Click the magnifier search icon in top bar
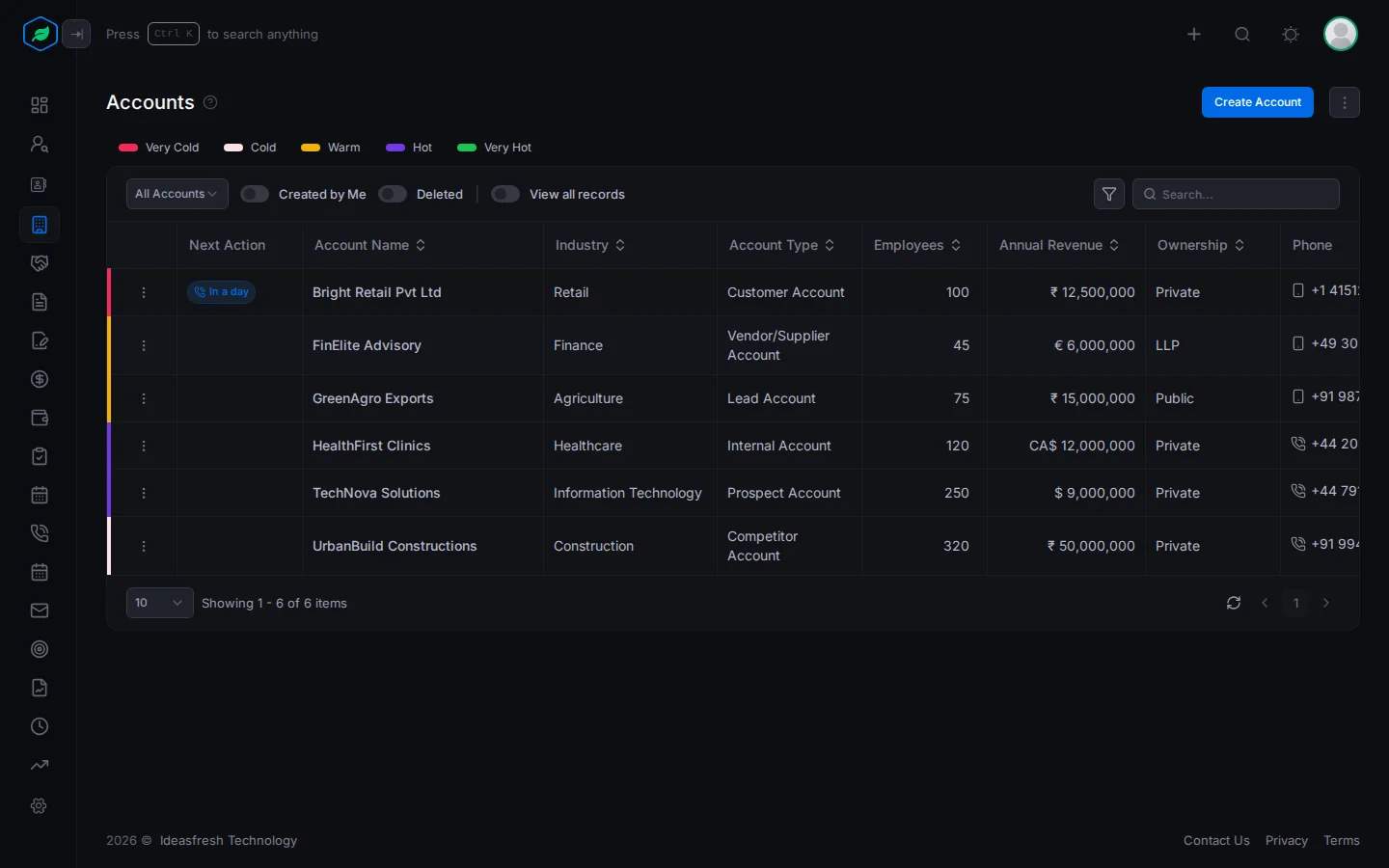 (x=1242, y=35)
